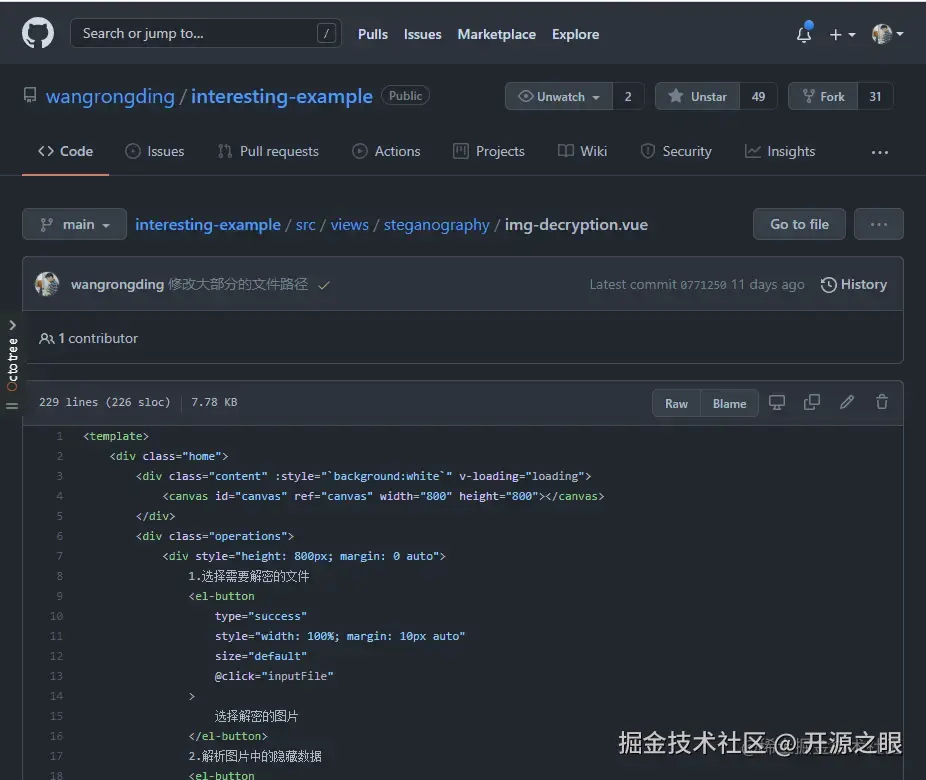Open the repo tabs overflow ellipsis
This screenshot has width=926, height=780.
point(879,152)
